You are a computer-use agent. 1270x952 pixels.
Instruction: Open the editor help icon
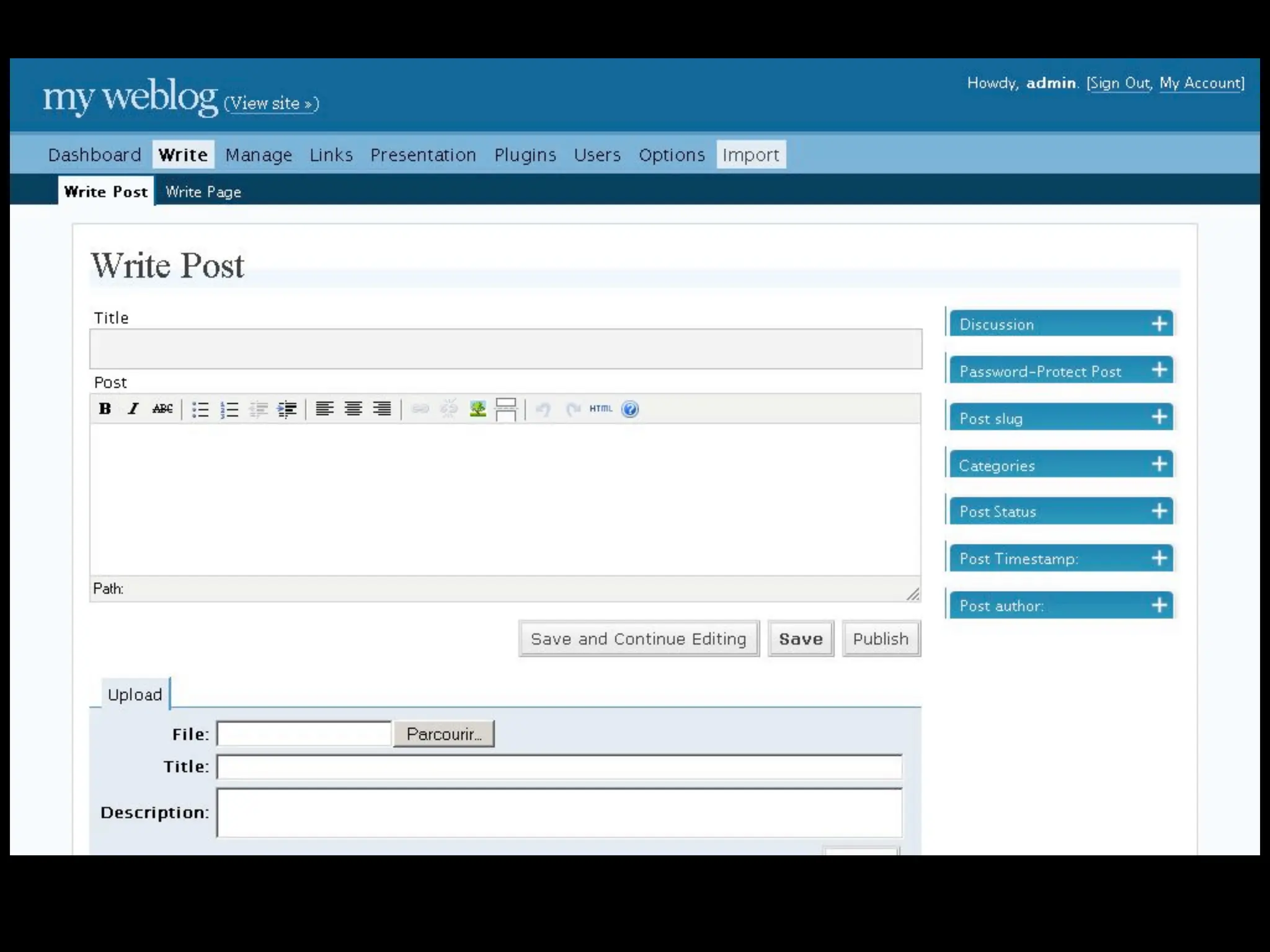click(629, 409)
